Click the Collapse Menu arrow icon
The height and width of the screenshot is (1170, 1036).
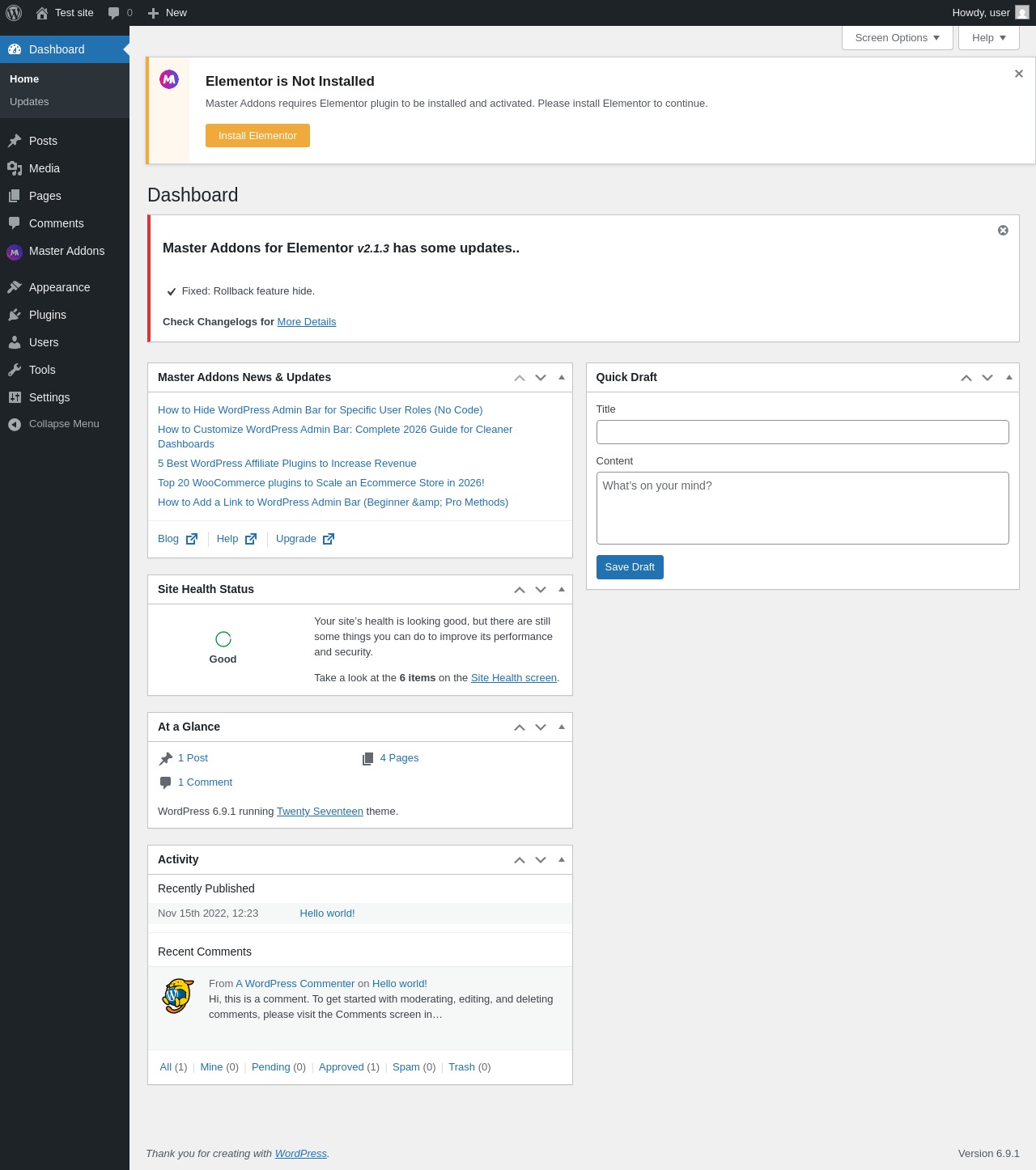pyautogui.click(x=15, y=424)
